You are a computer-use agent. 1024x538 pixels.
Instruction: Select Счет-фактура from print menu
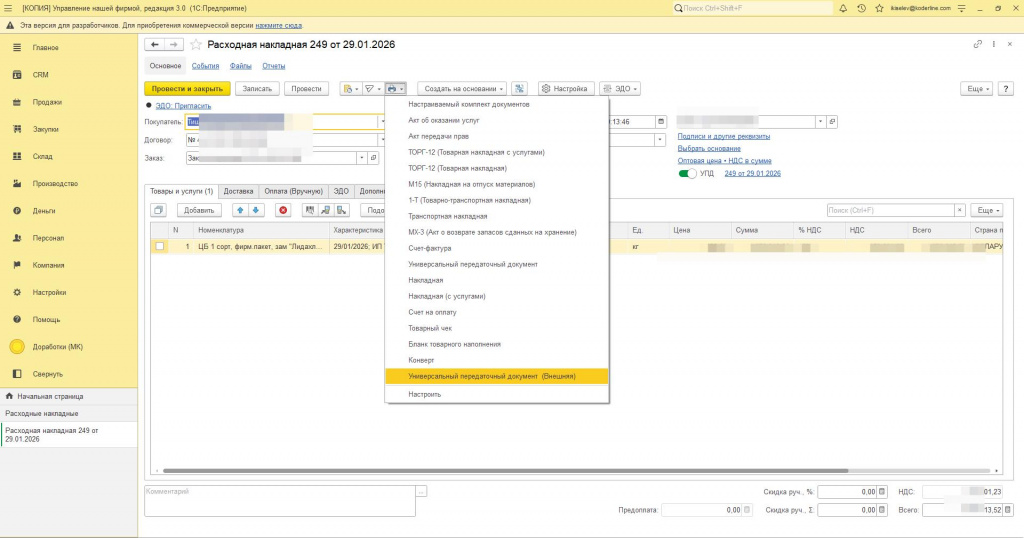(x=430, y=248)
